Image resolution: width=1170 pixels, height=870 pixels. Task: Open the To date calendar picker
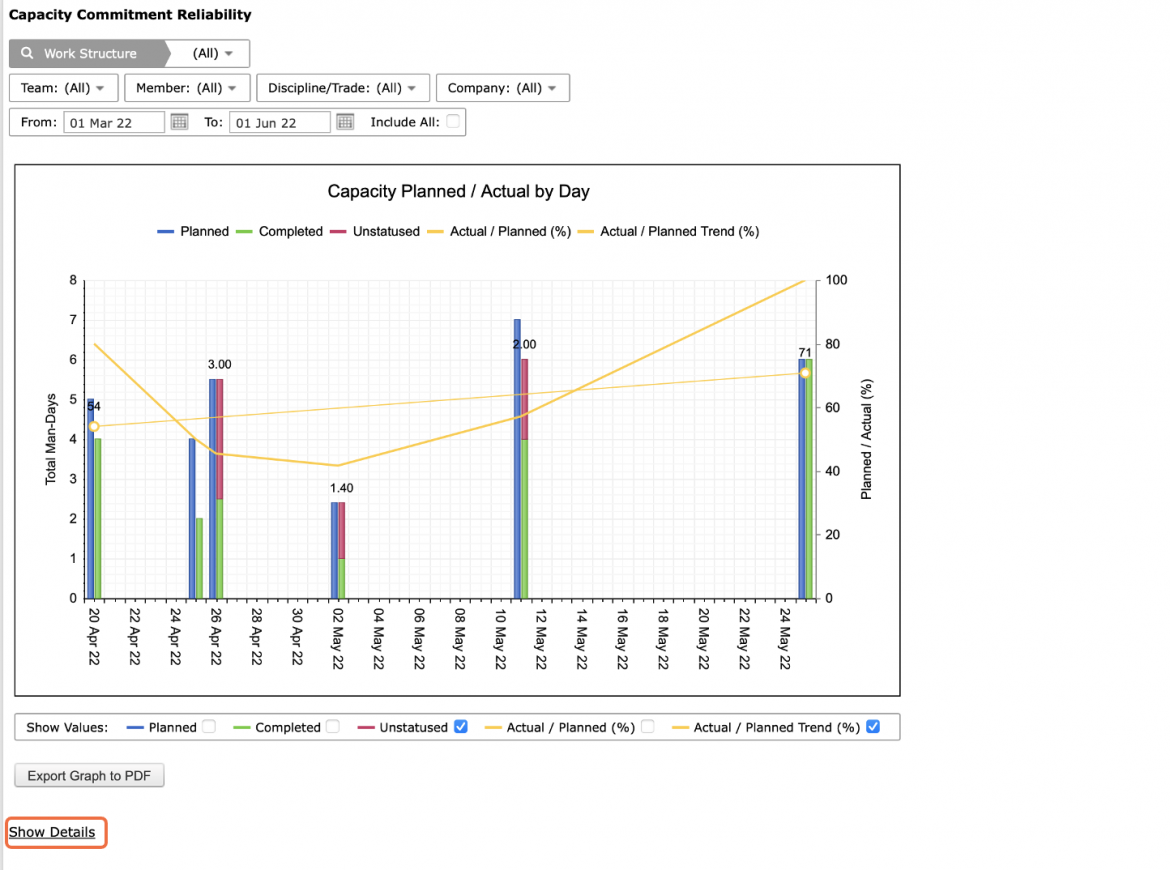(345, 122)
